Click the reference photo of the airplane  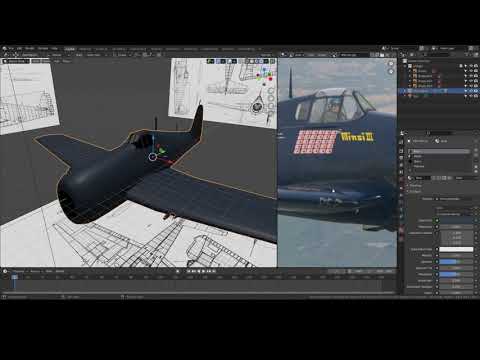click(337, 162)
